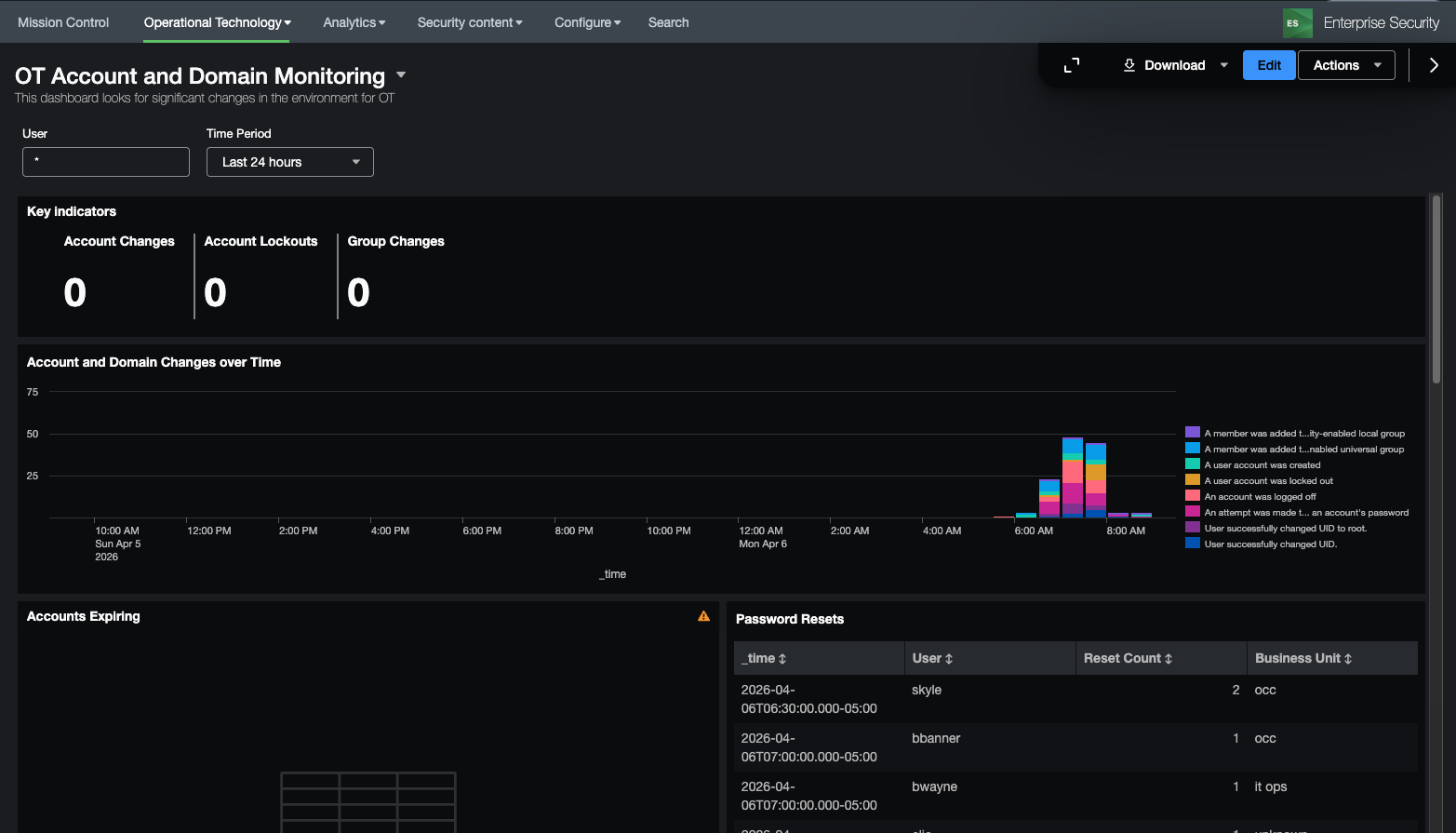Expand the dashboard title dropdown arrow
The height and width of the screenshot is (833, 1456).
(x=401, y=74)
